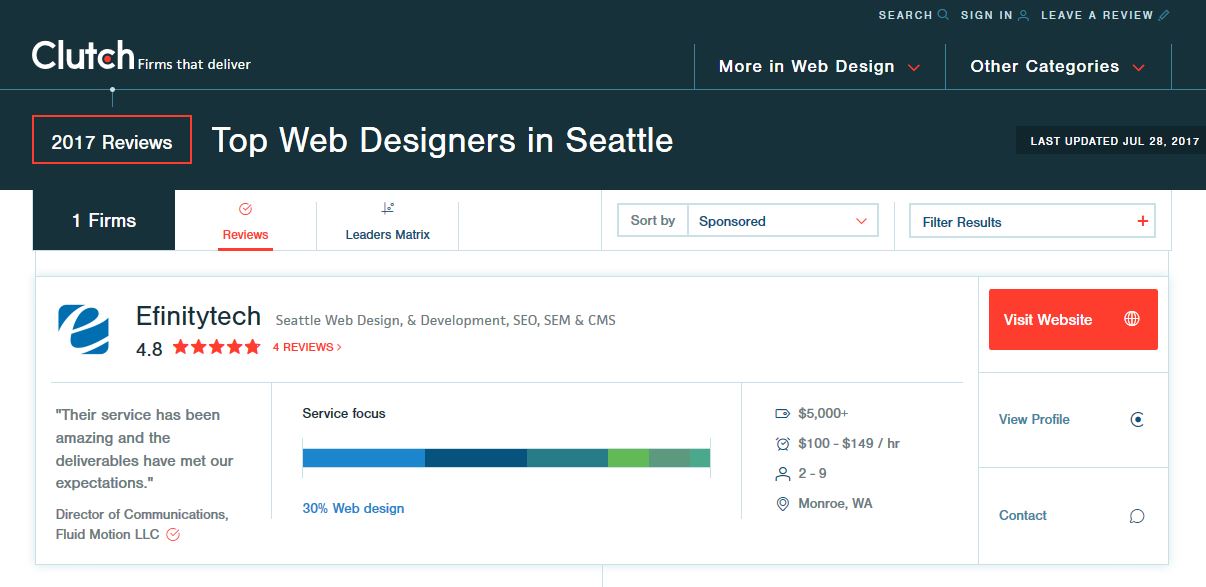Viewport: 1206px width, 587px height.
Task: Click the $5,000+ project size text
Action: [x=823, y=413]
